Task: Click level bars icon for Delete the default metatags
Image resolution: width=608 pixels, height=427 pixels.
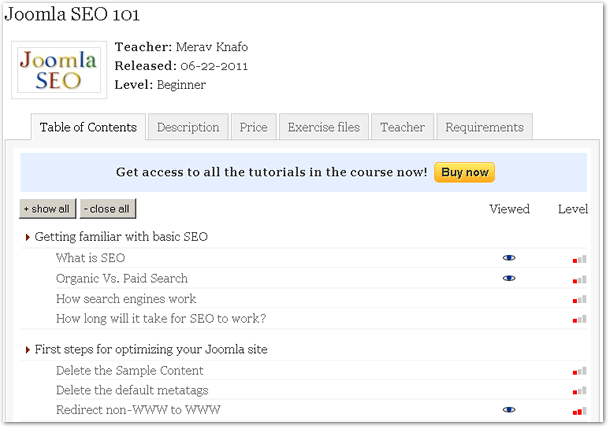Action: pyautogui.click(x=579, y=391)
